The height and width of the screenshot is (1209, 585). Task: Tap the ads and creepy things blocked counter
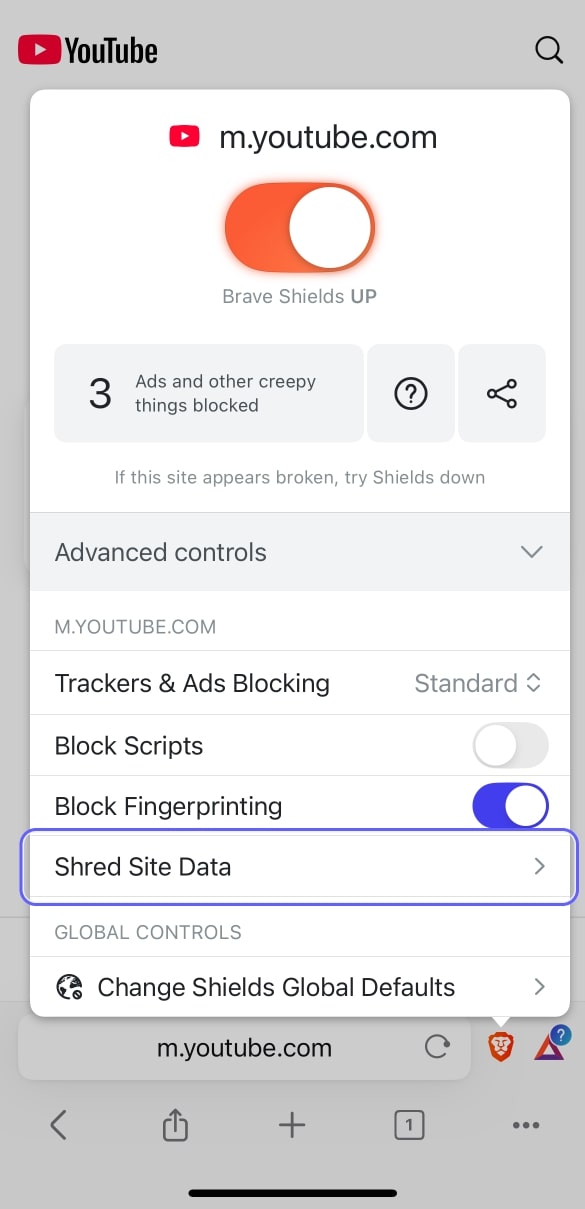[208, 394]
